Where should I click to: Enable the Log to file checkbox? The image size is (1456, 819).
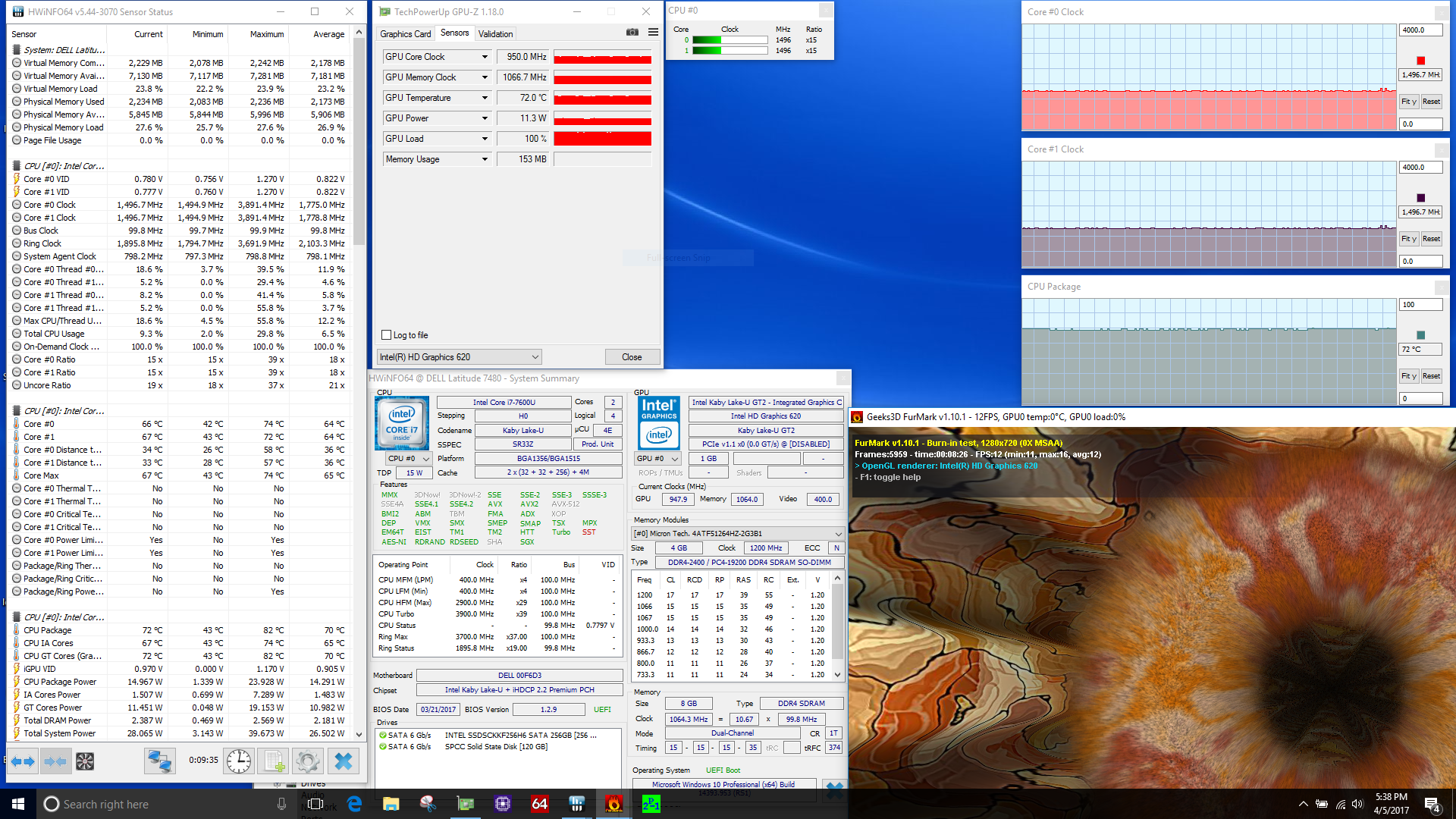coord(386,335)
